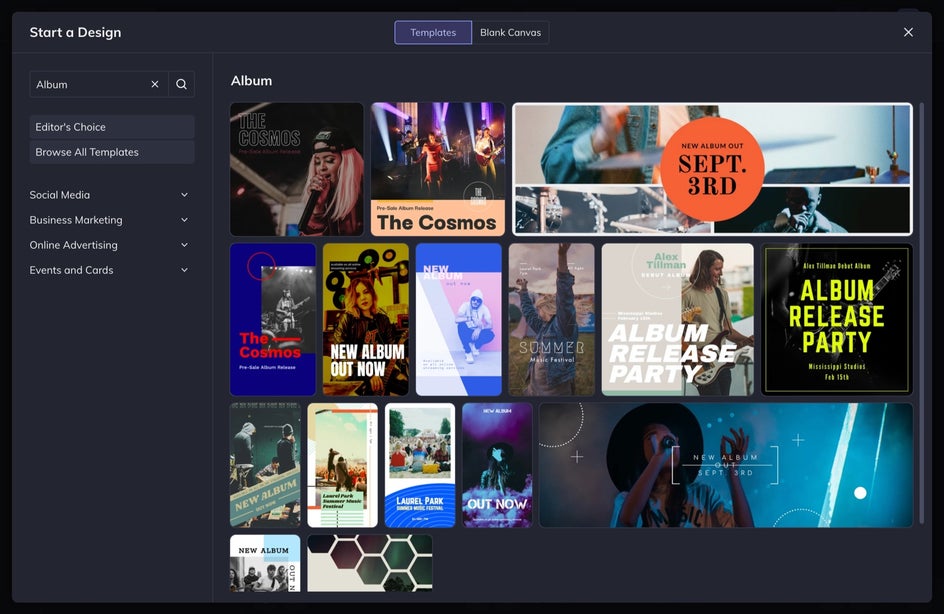This screenshot has height=614, width=944.
Task: Expand the Events and Cards category
Action: coord(110,270)
